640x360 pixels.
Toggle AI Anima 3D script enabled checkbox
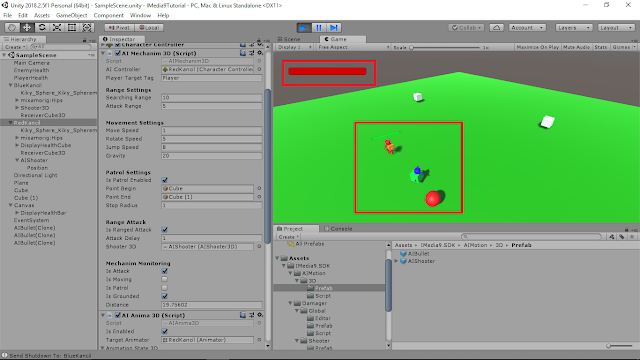[x=118, y=315]
